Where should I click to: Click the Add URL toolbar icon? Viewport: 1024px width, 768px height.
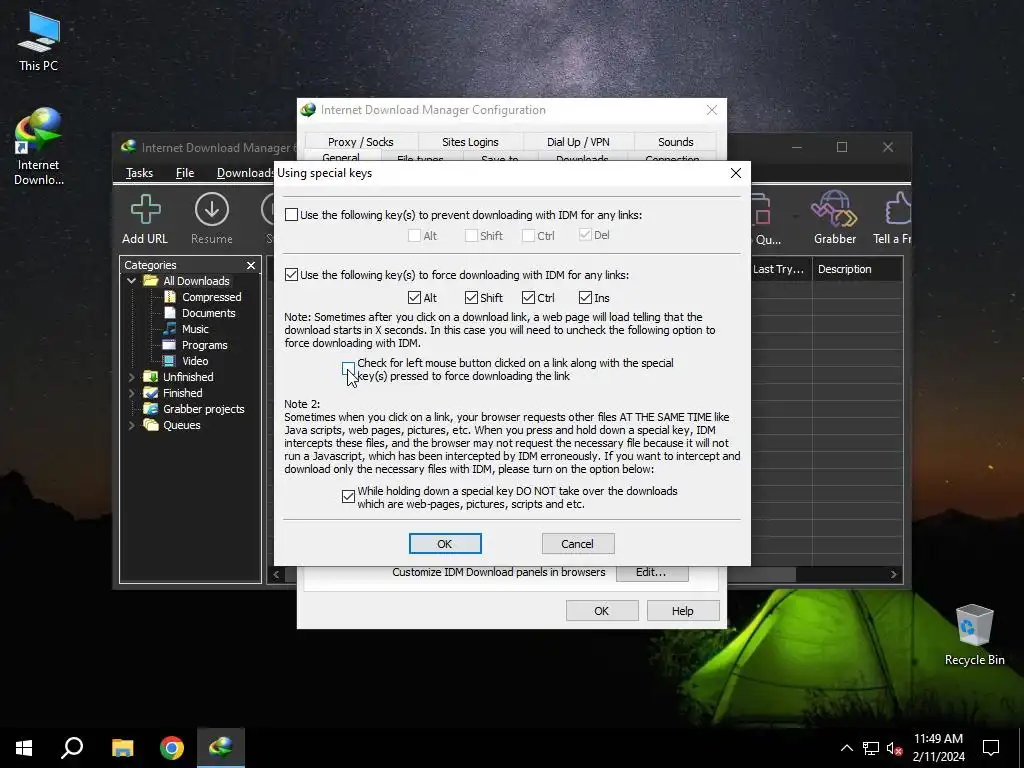tap(146, 209)
